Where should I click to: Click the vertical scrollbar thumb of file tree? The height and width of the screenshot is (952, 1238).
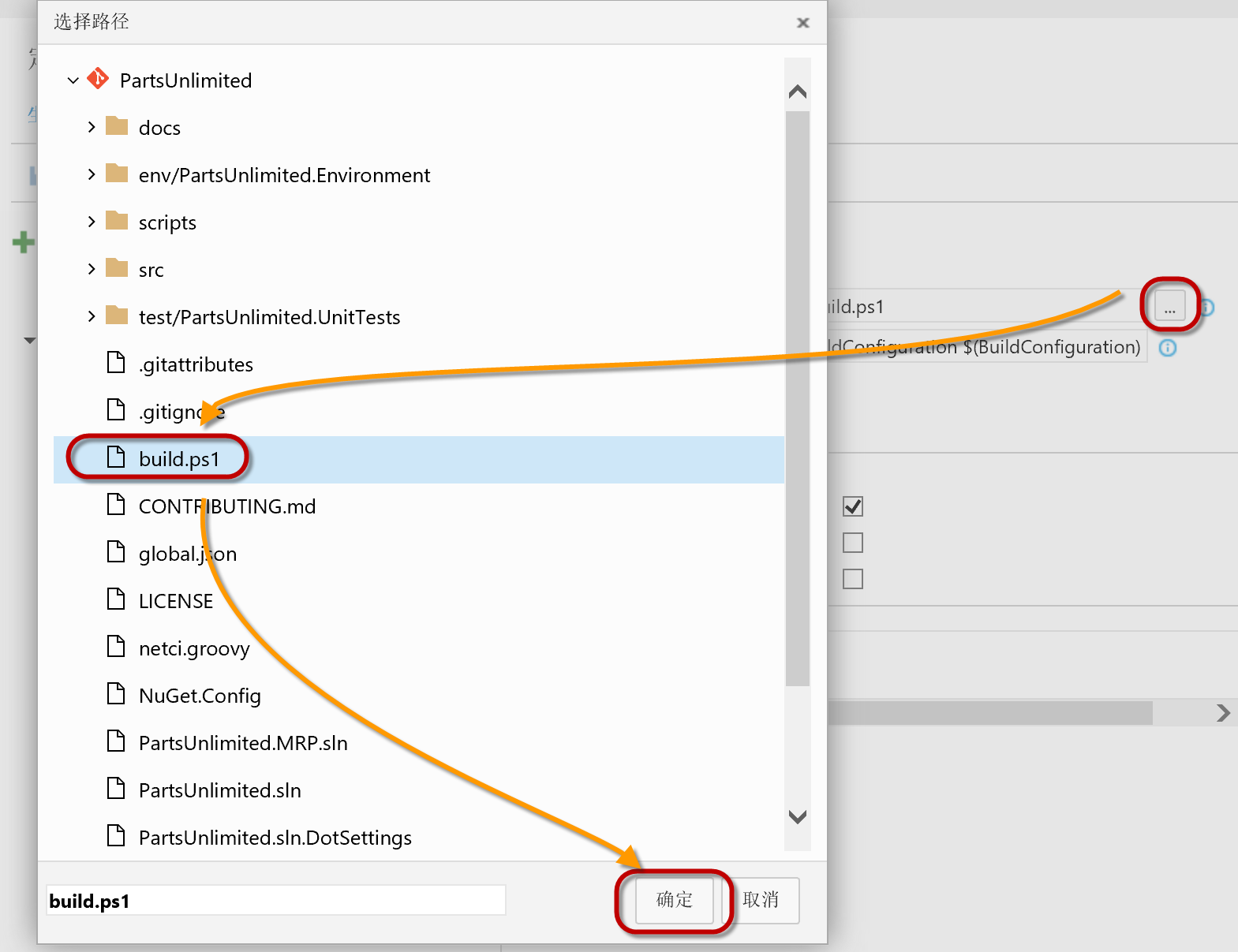(798, 398)
